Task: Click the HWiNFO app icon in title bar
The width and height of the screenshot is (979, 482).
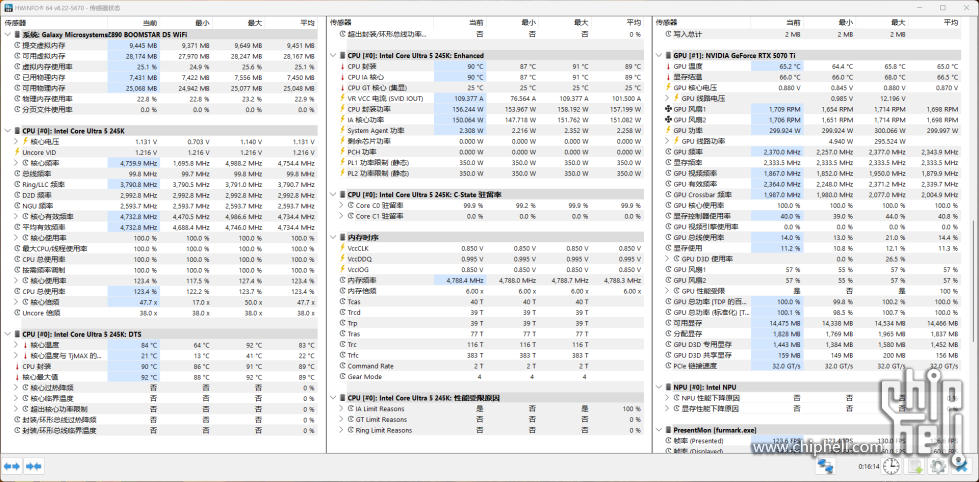Action: pos(9,7)
